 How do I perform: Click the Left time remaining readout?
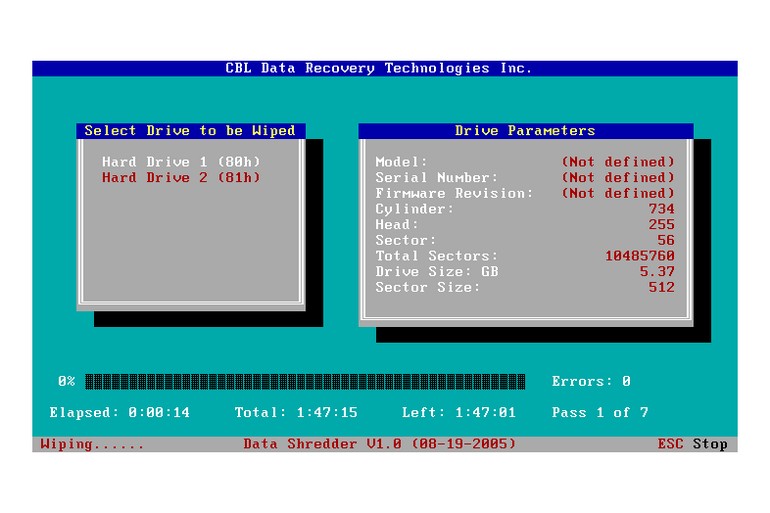459,413
